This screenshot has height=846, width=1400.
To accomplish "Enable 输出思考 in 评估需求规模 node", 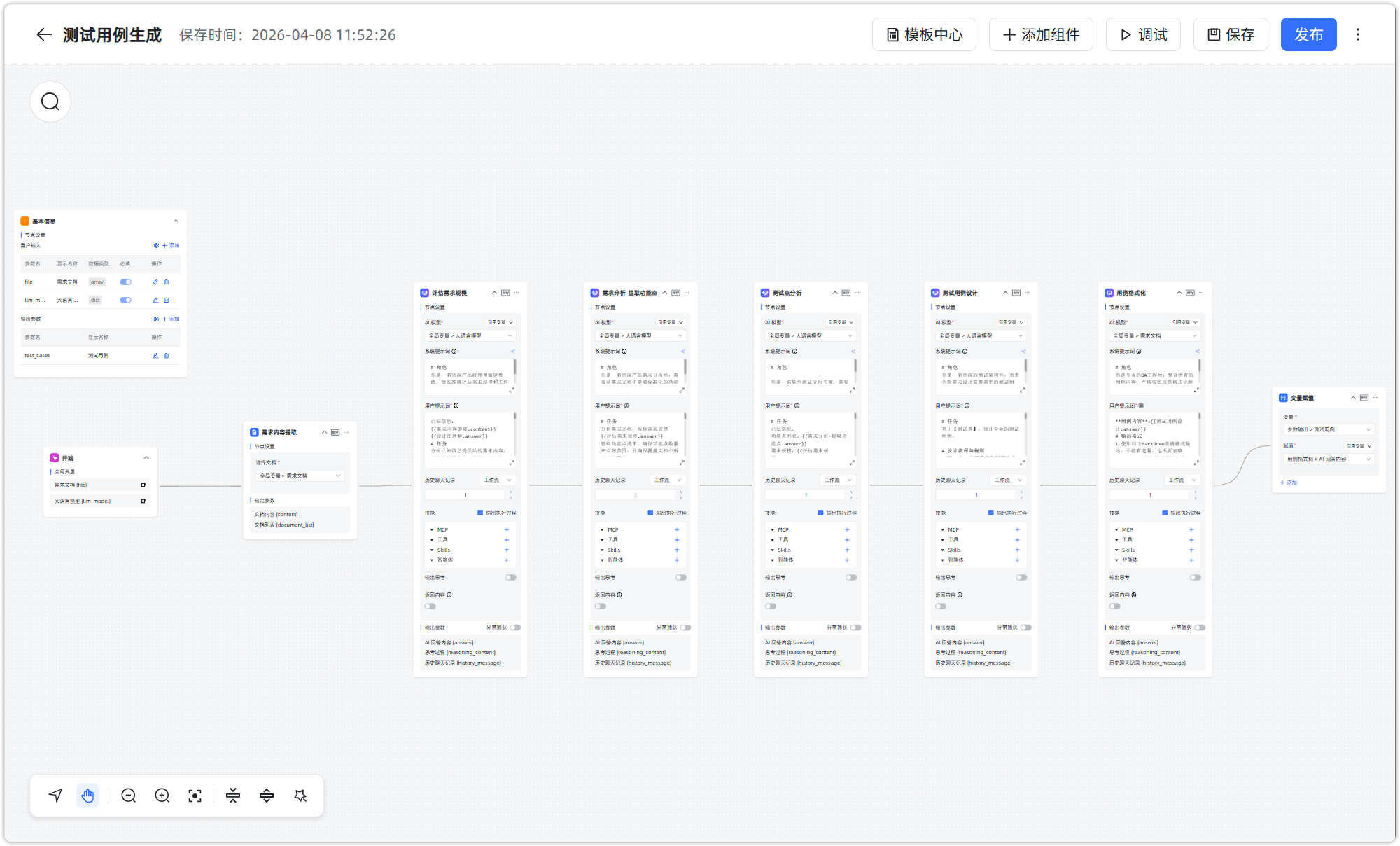I will click(511, 578).
